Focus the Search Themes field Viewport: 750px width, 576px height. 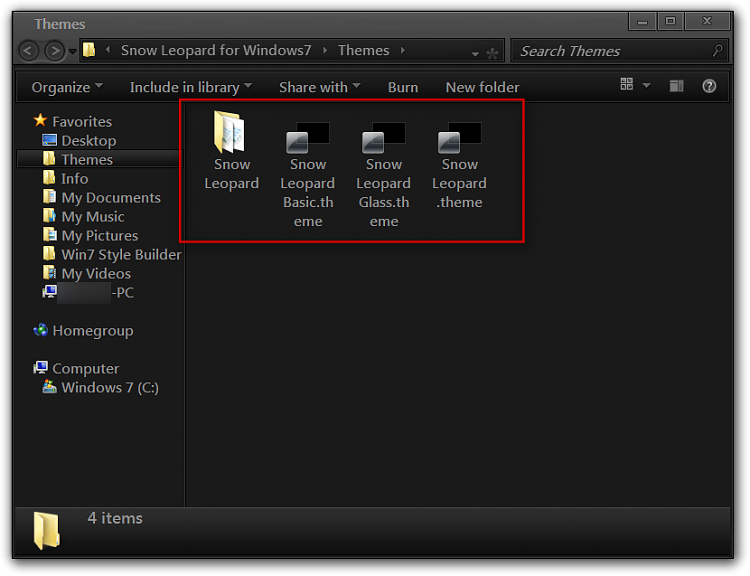pyautogui.click(x=618, y=51)
